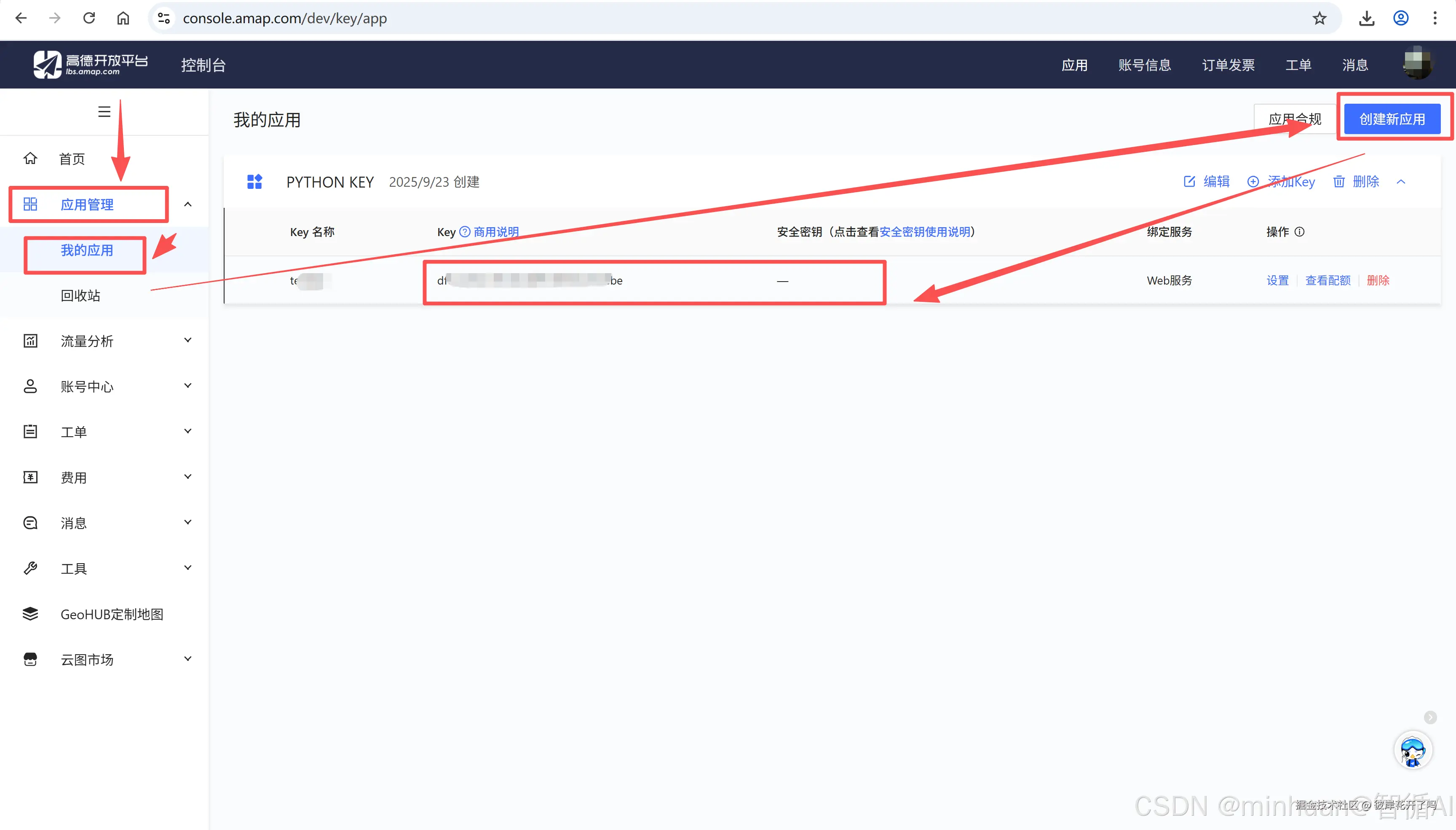
Task: Click the info icon beside 操作
Action: click(1299, 232)
